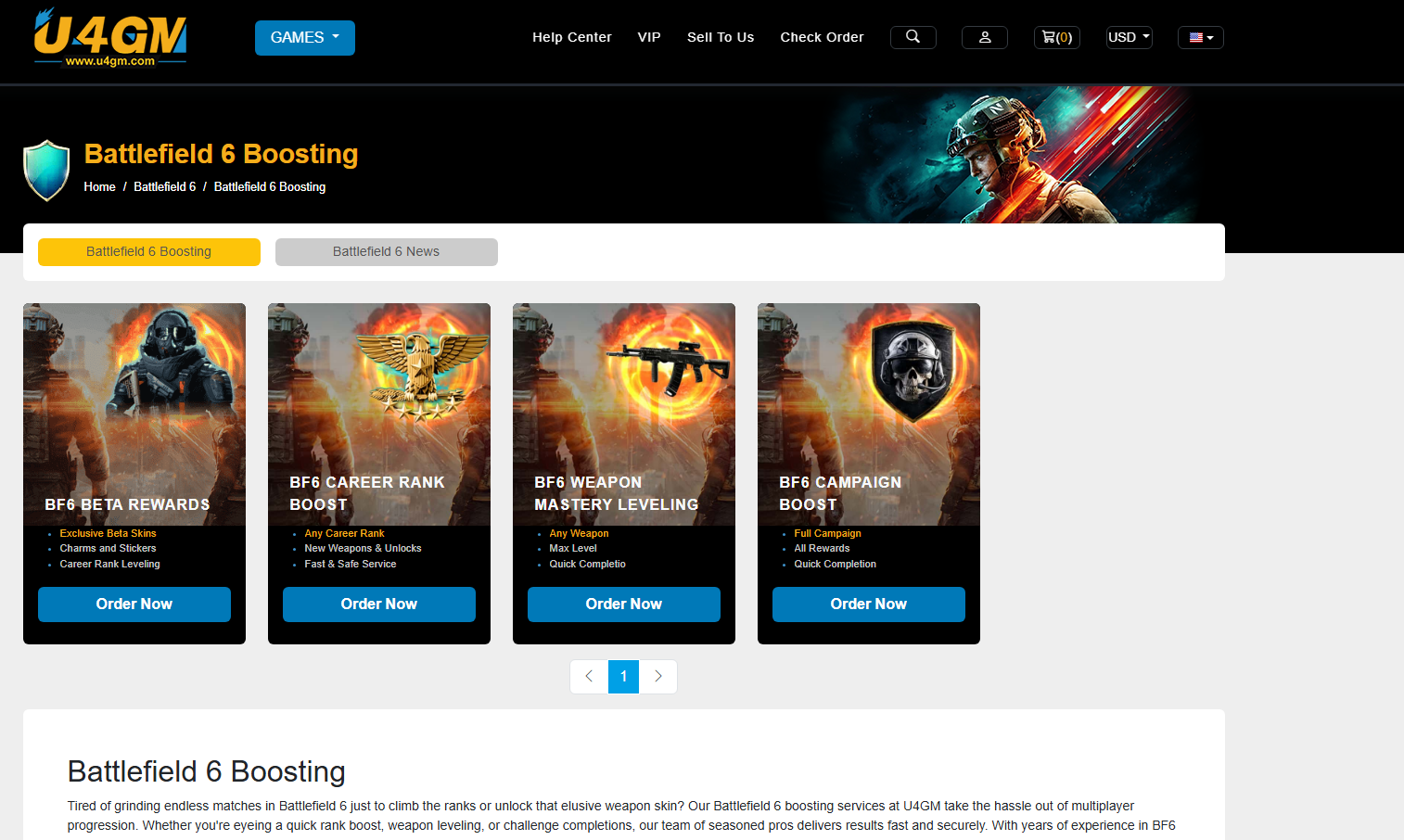
Task: Select page 1 in pagination
Action: 623,677
